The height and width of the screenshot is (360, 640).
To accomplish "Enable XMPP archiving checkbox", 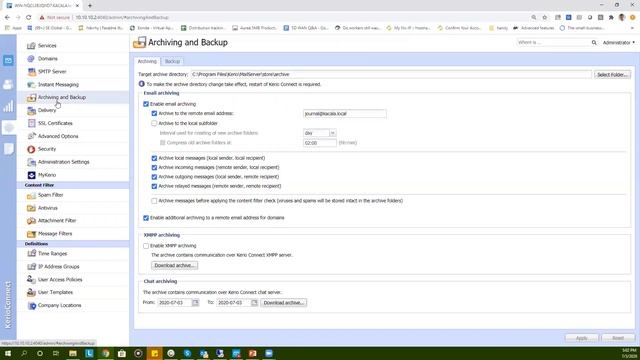I will tap(146, 246).
